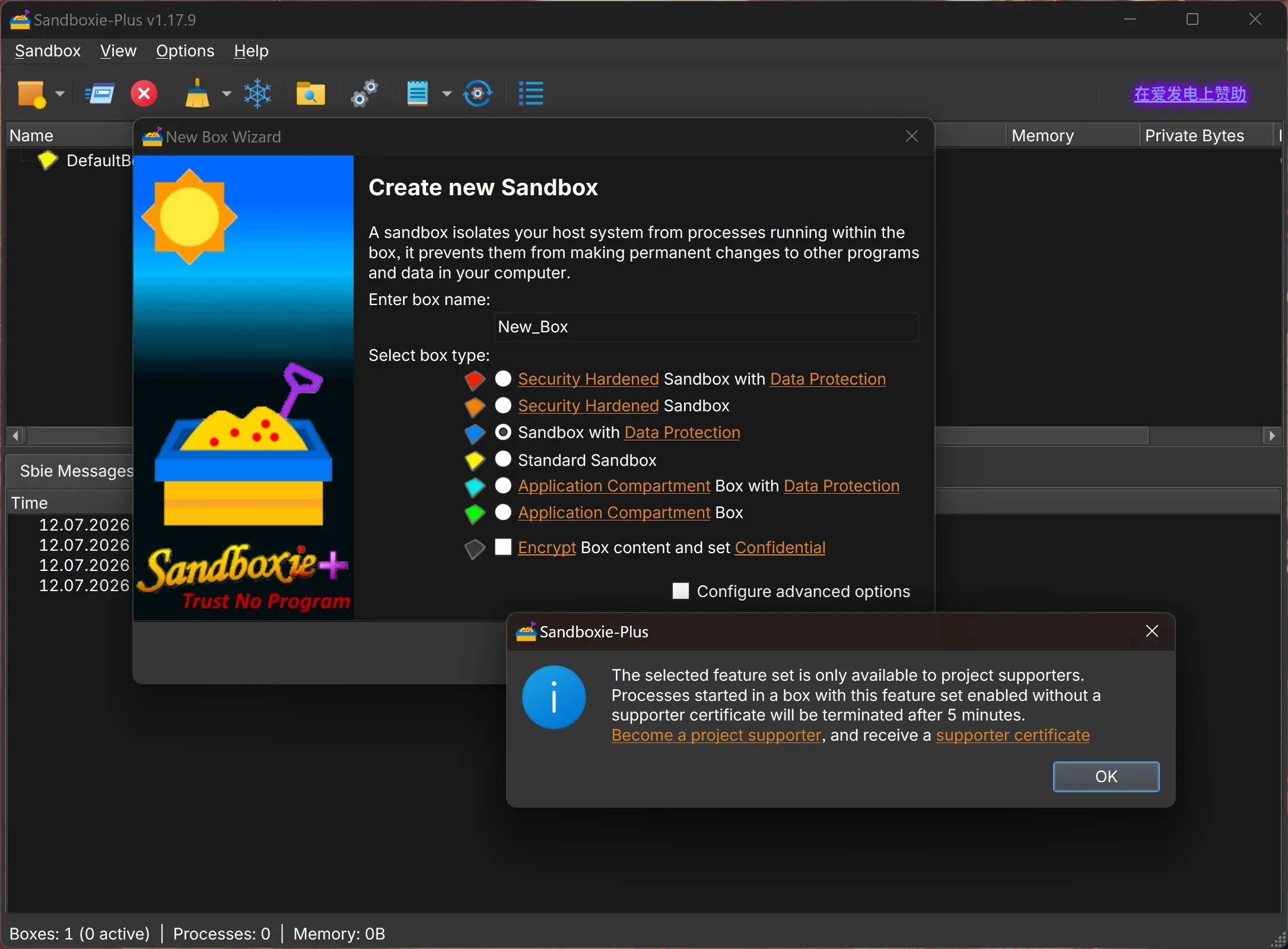
Task: Select the Application Compartment Box radio button
Action: point(503,512)
